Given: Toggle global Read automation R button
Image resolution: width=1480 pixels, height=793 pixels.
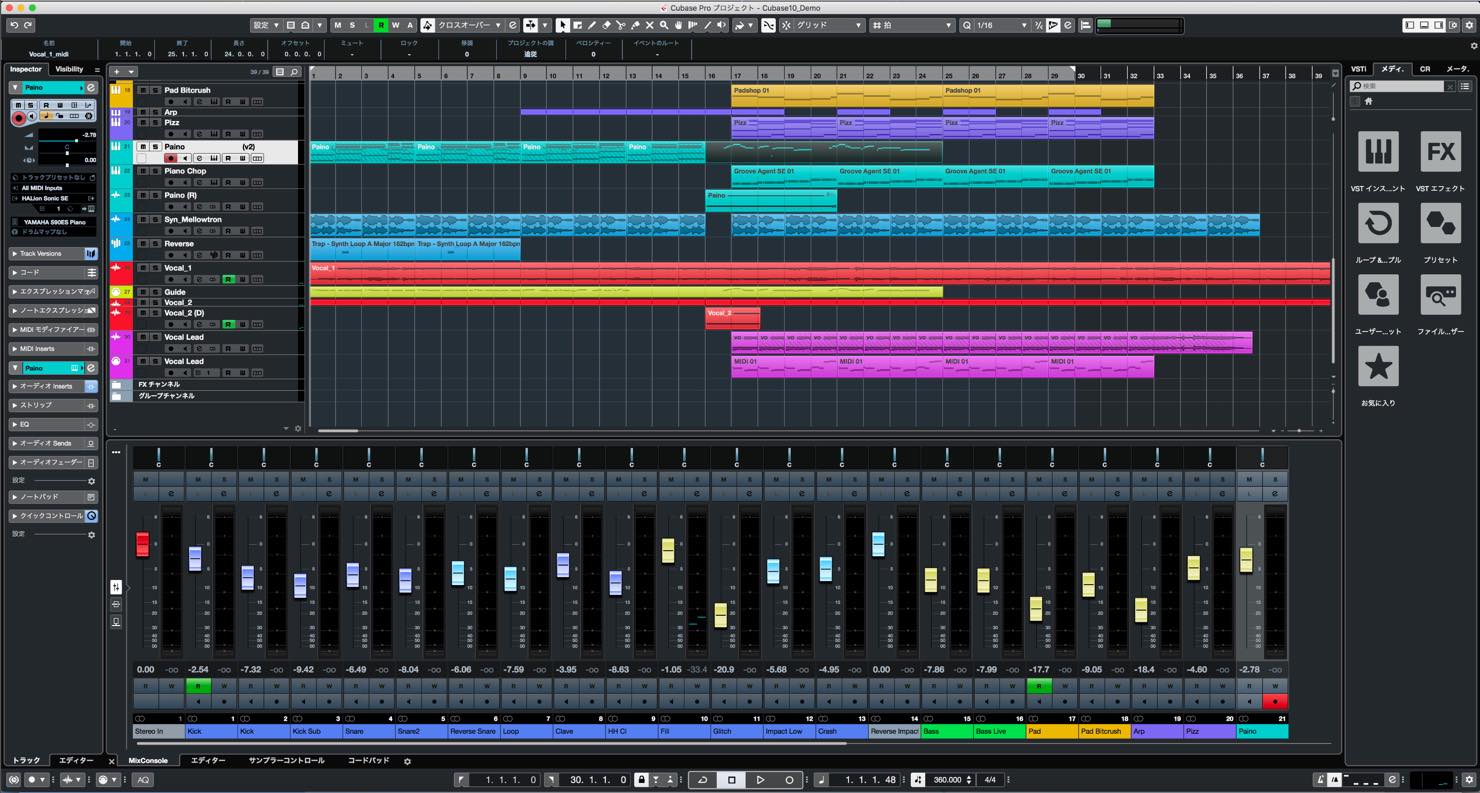Looking at the screenshot, I should pos(381,25).
